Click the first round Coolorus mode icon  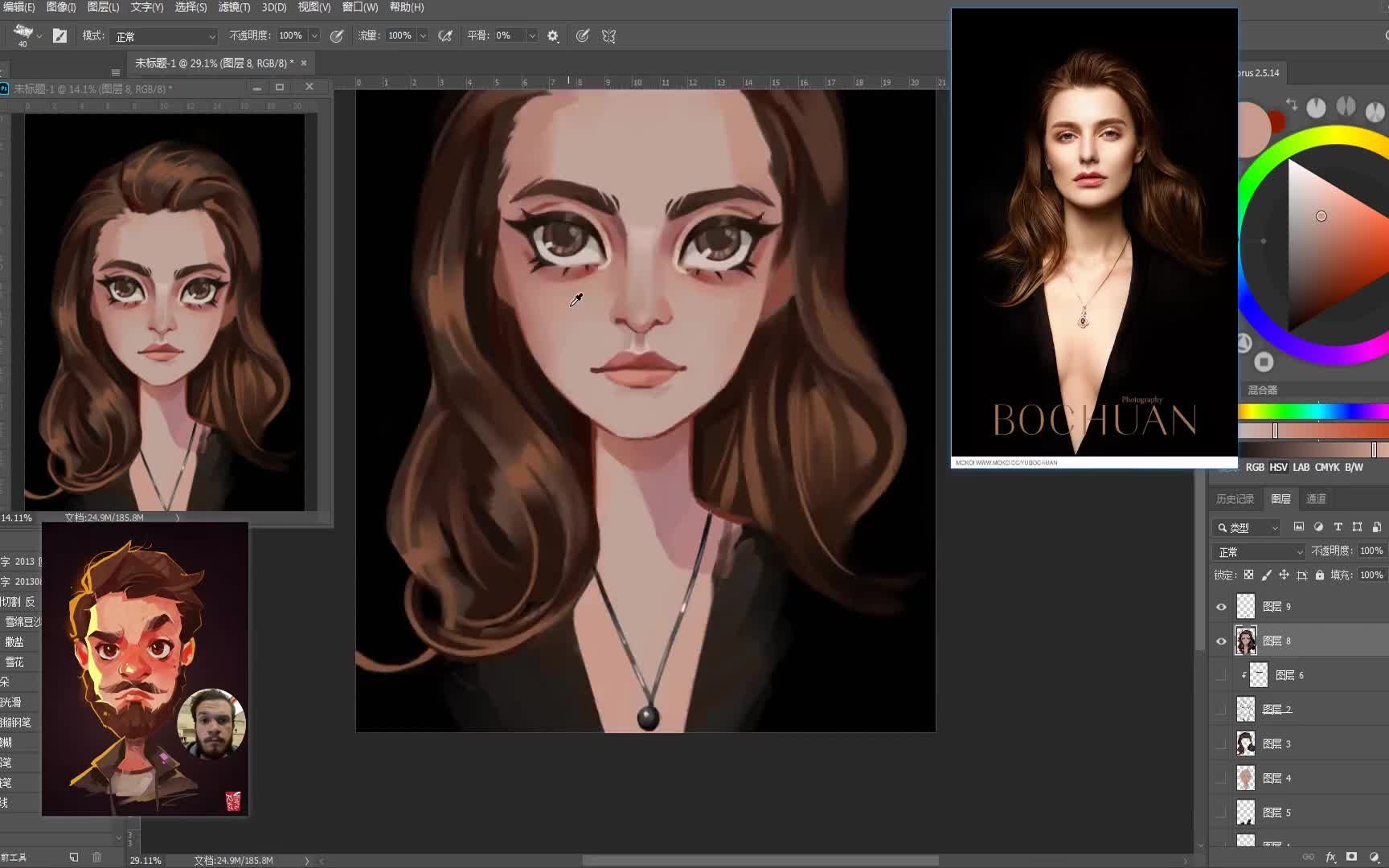1316,107
